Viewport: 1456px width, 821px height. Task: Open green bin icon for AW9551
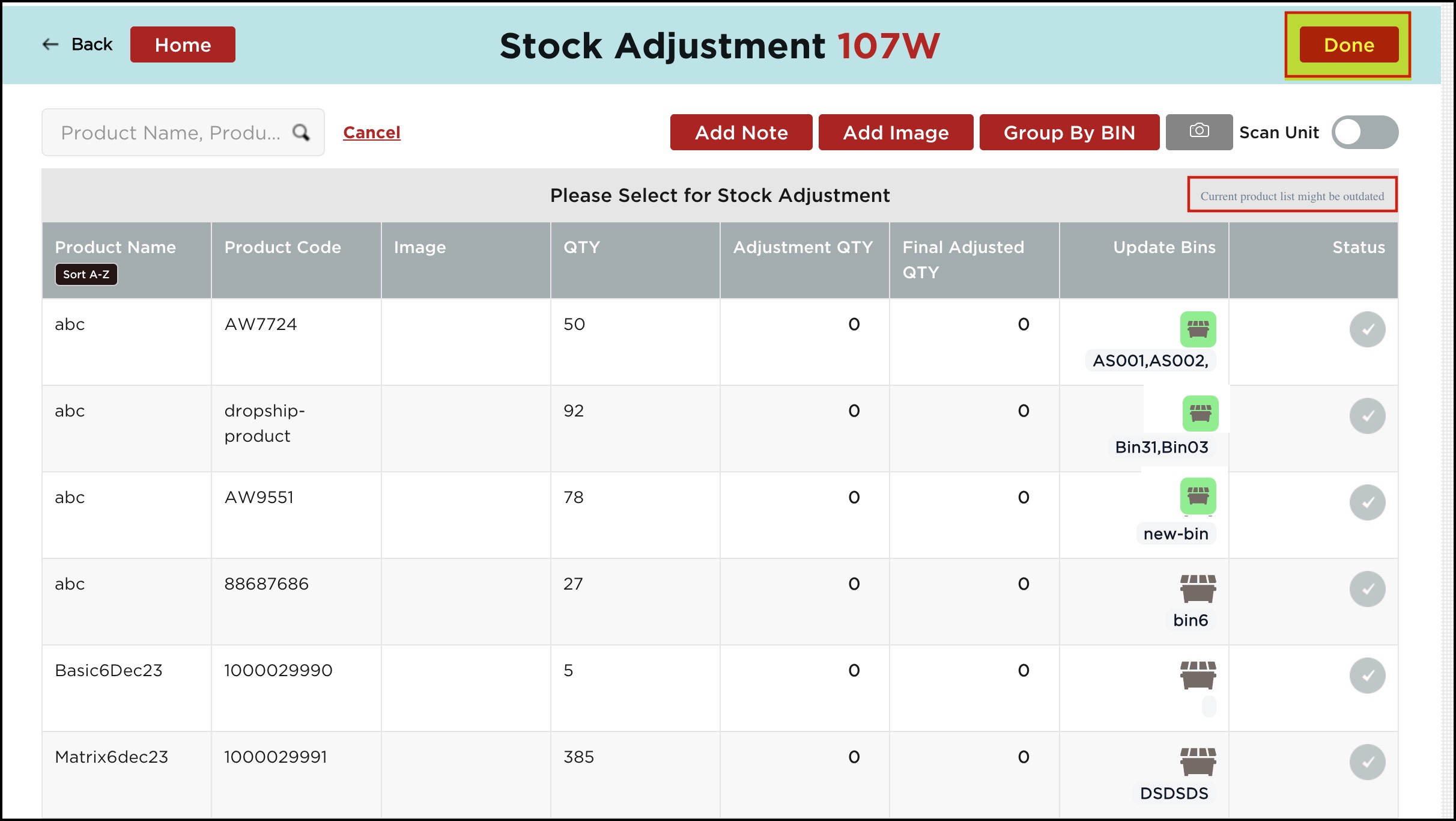point(1197,496)
